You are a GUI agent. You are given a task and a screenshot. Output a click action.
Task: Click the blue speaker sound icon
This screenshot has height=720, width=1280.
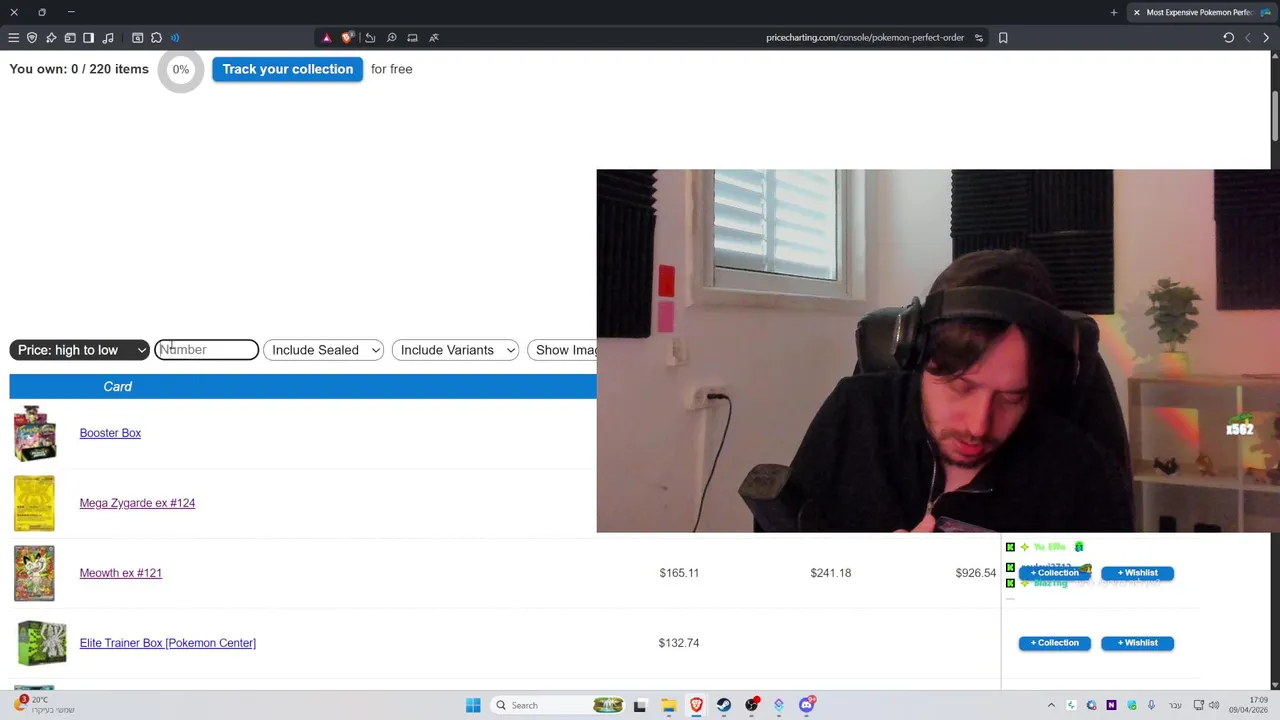click(x=175, y=38)
